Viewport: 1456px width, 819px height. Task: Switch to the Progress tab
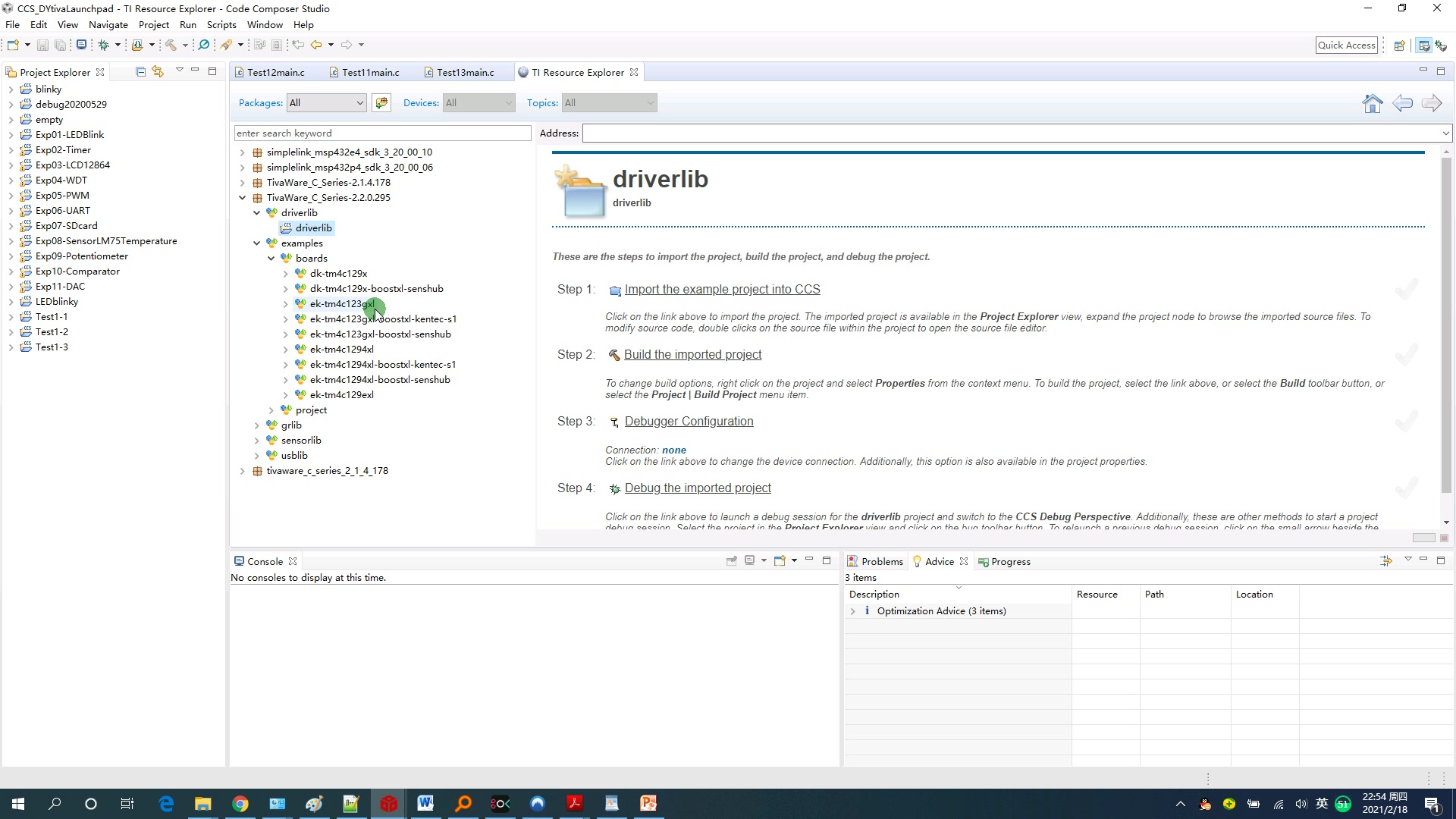coord(1004,561)
